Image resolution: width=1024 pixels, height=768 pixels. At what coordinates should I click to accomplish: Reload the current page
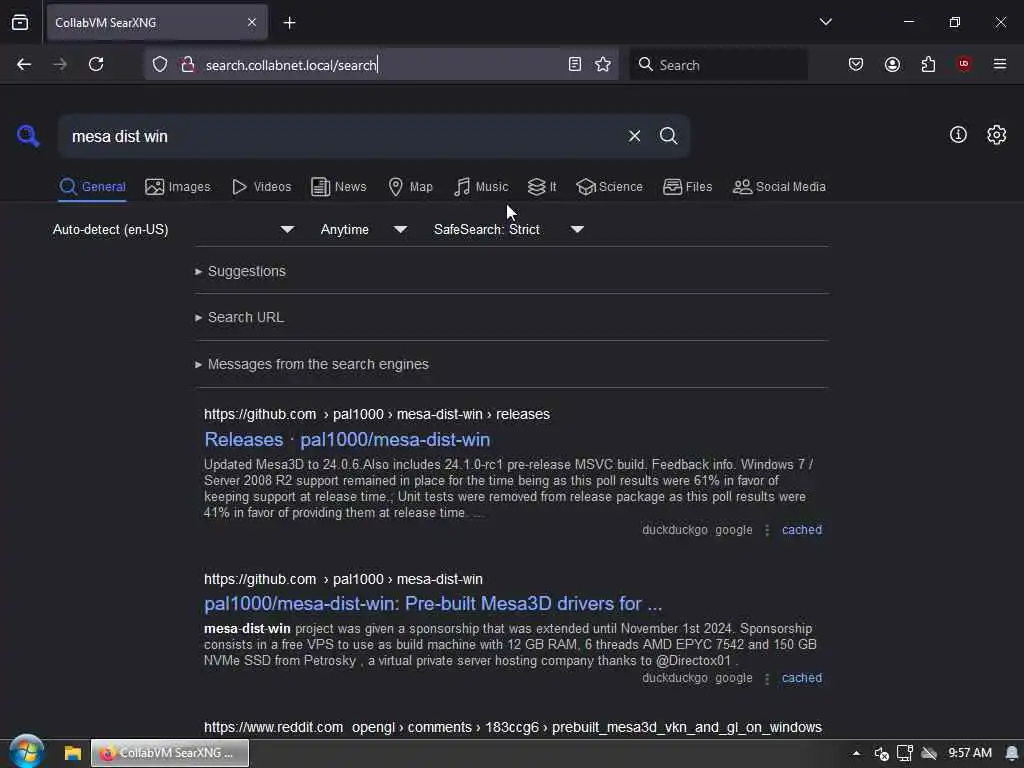coord(96,64)
